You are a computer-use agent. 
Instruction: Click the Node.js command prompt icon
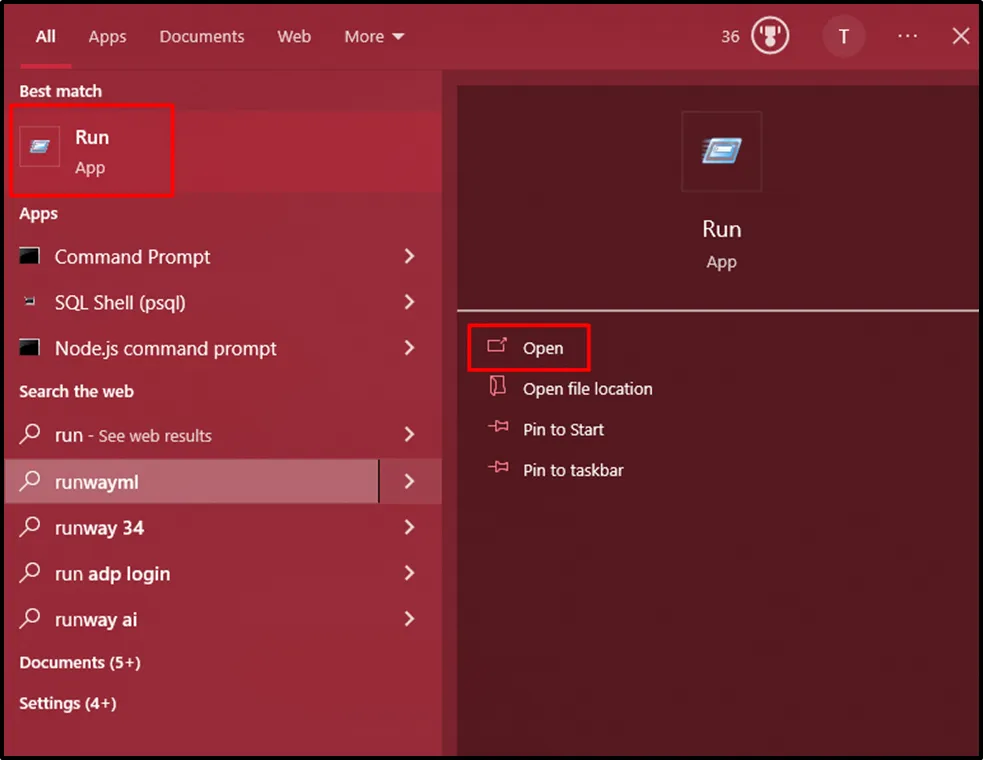point(30,348)
